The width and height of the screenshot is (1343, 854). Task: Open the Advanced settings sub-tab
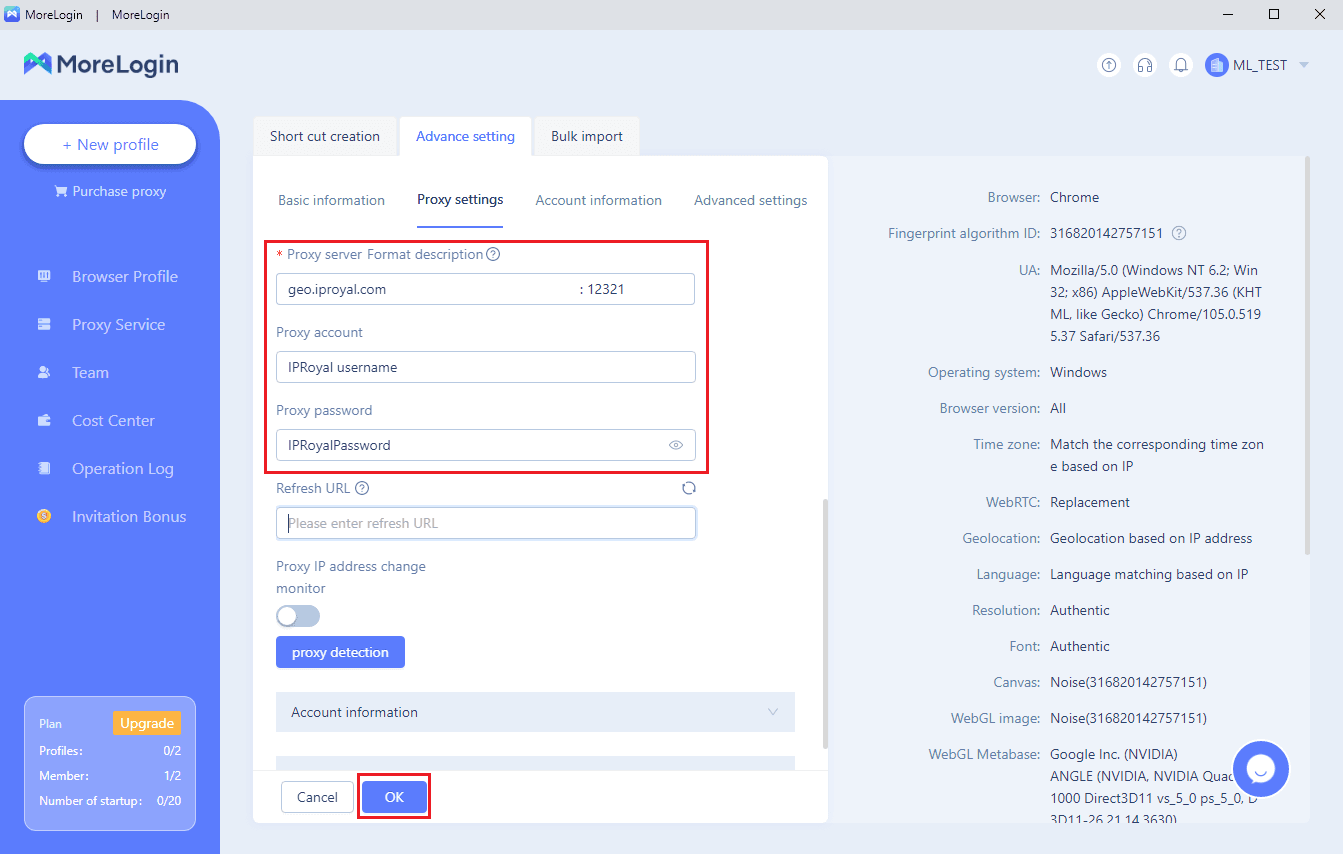point(751,200)
